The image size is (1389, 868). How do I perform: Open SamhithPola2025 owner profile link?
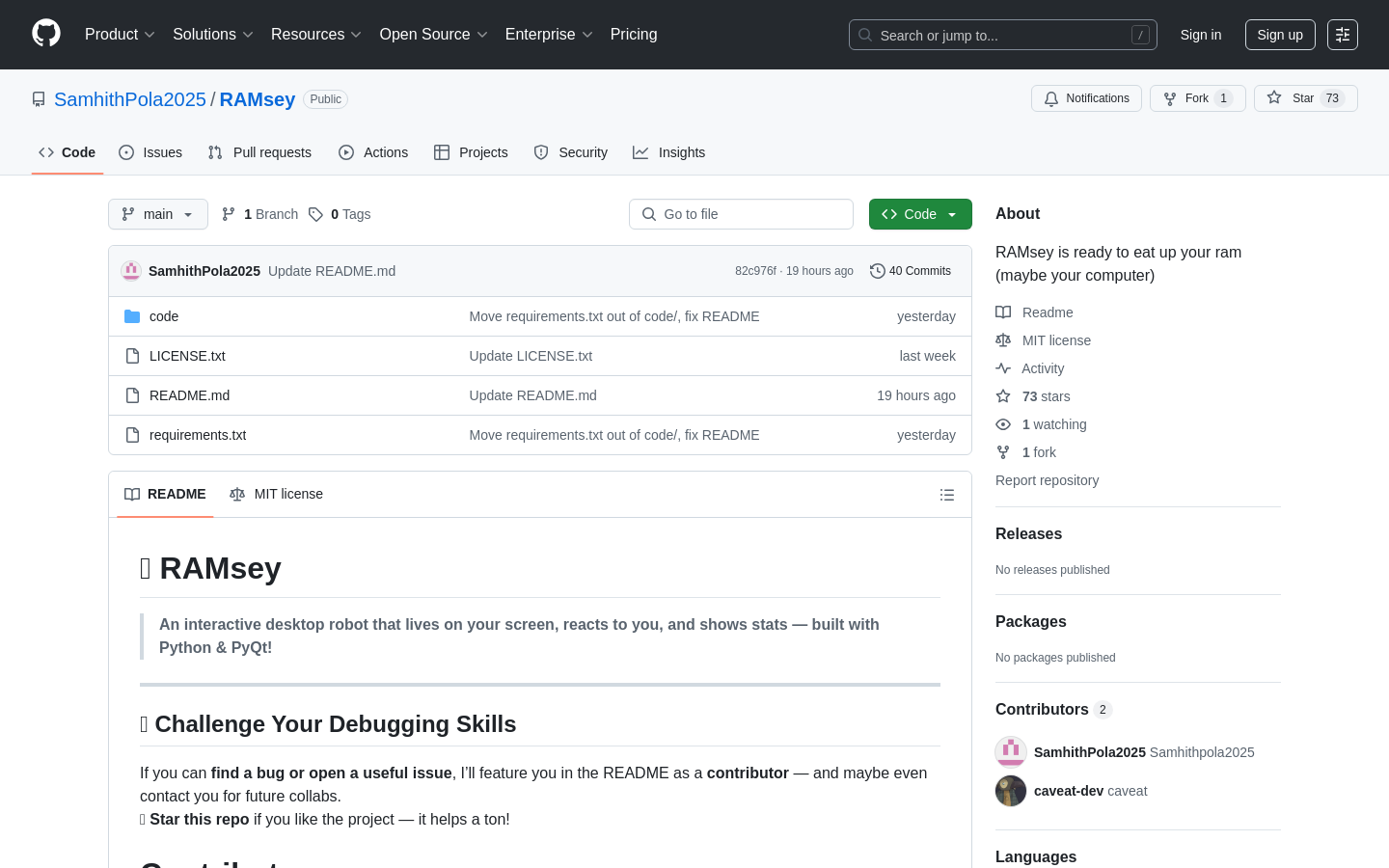130,99
